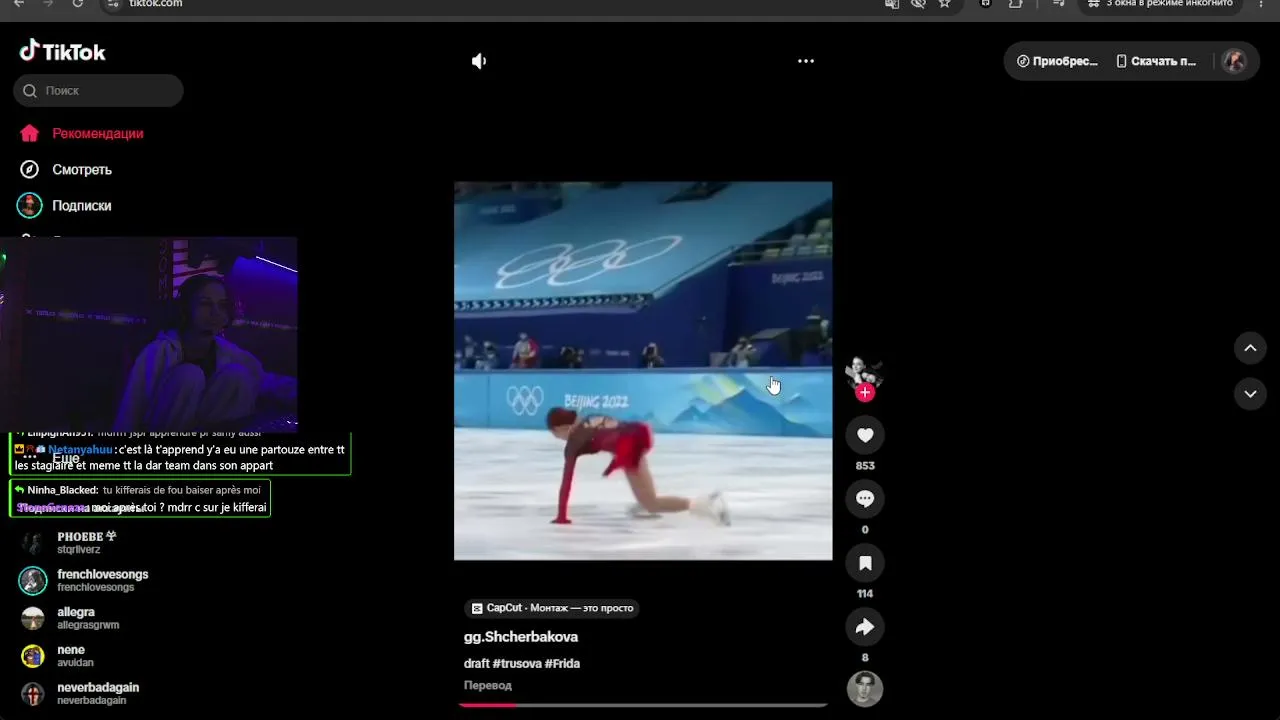Click the figure skating video to pause
The height and width of the screenshot is (720, 1280).
pyautogui.click(x=643, y=371)
